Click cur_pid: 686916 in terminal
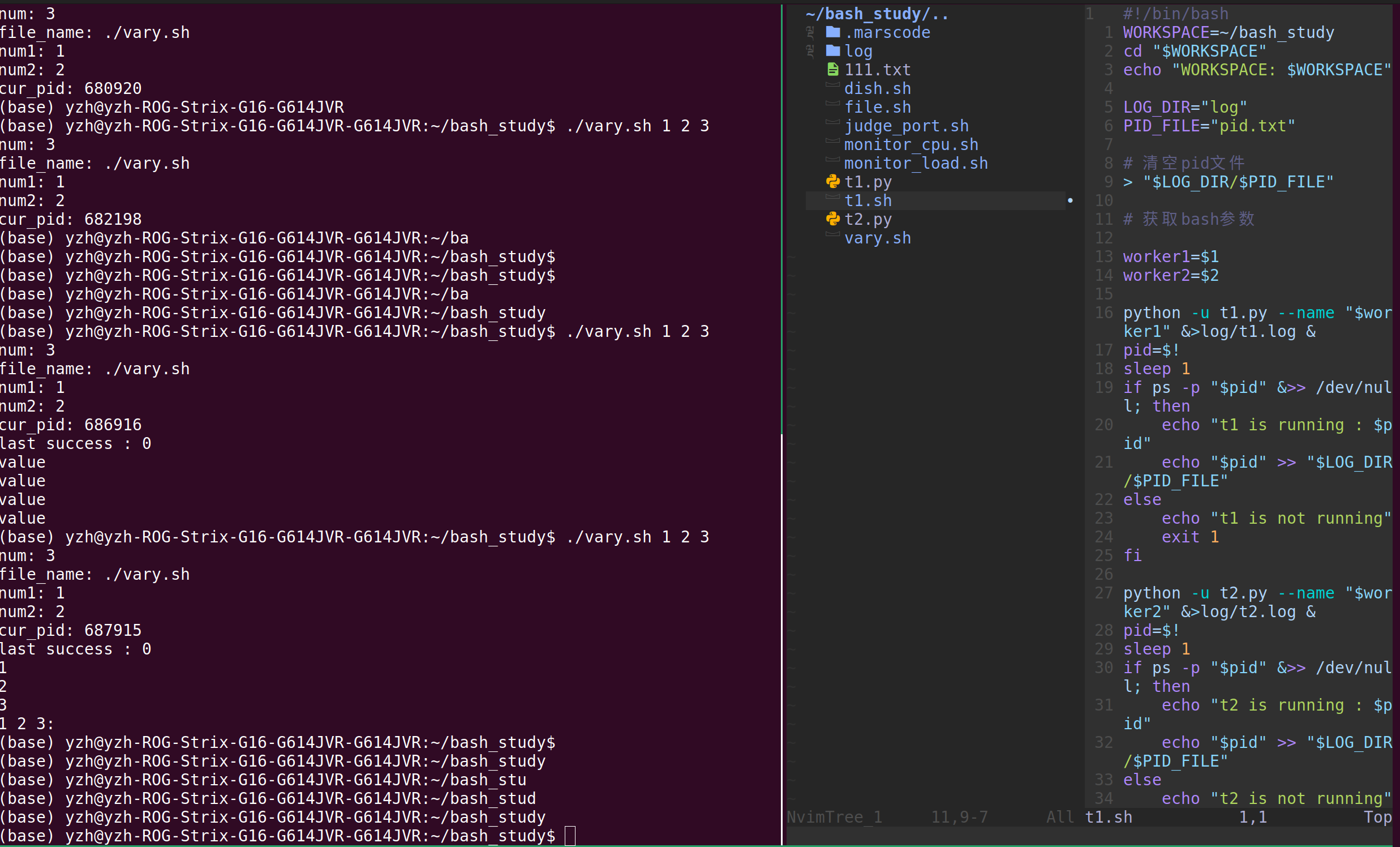Viewport: 1400px width, 847px height. 71,425
